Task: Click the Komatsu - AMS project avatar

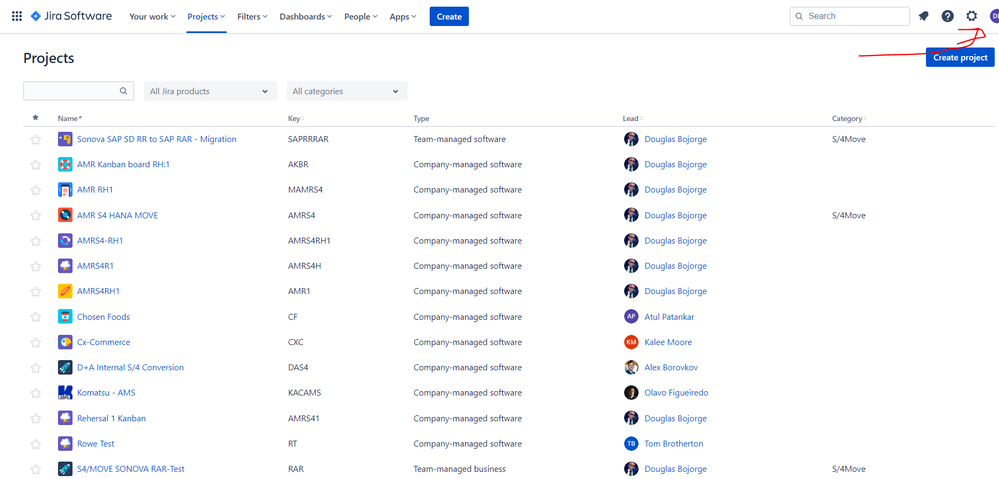Action: tap(64, 393)
